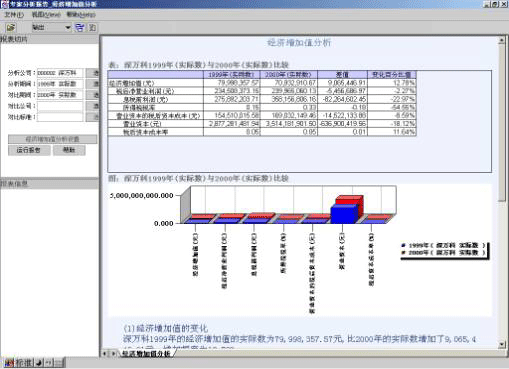Image resolution: width=509 pixels, height=369 pixels.
Task: Click the tab-scroll left arrow at bottom
Action: 105,353
